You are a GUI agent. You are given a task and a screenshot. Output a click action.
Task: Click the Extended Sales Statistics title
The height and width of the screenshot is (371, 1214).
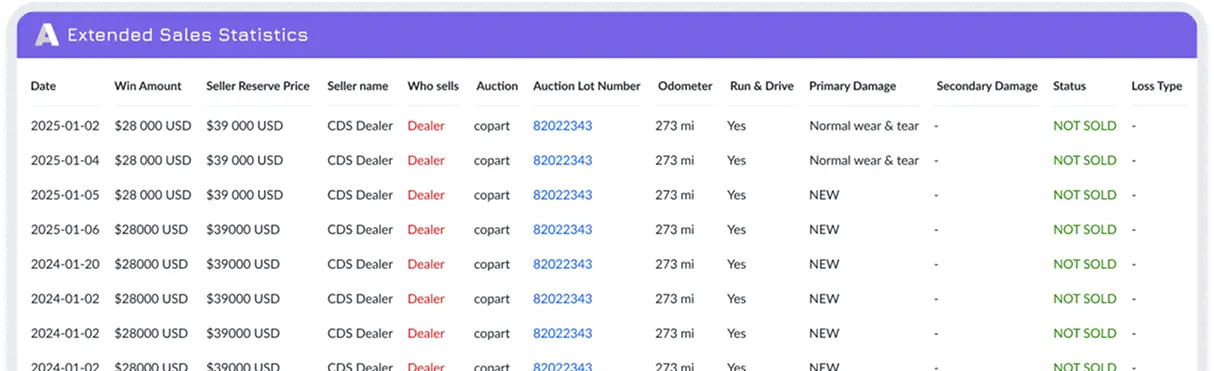coord(187,35)
